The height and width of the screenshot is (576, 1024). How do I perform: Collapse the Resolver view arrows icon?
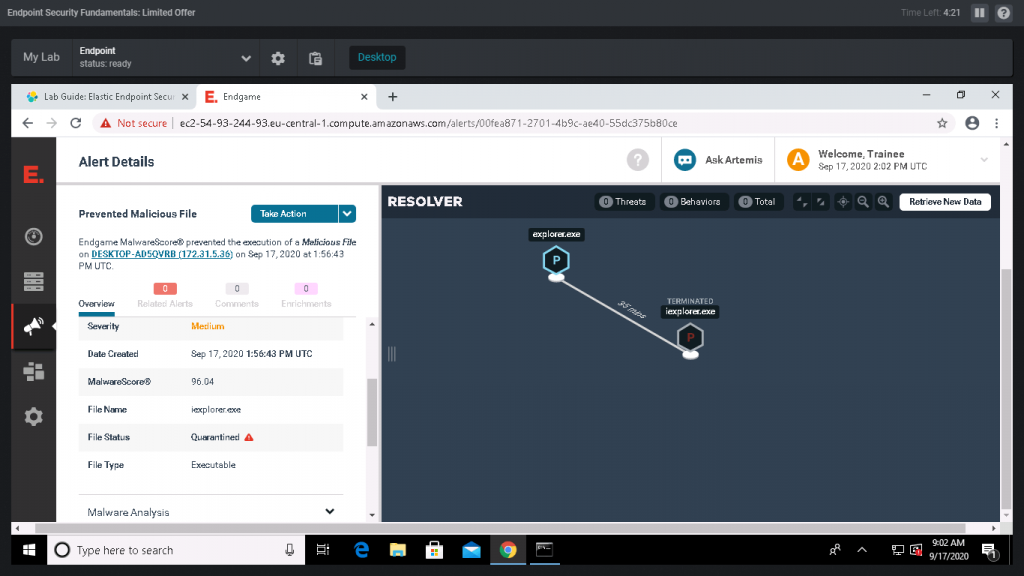click(802, 202)
